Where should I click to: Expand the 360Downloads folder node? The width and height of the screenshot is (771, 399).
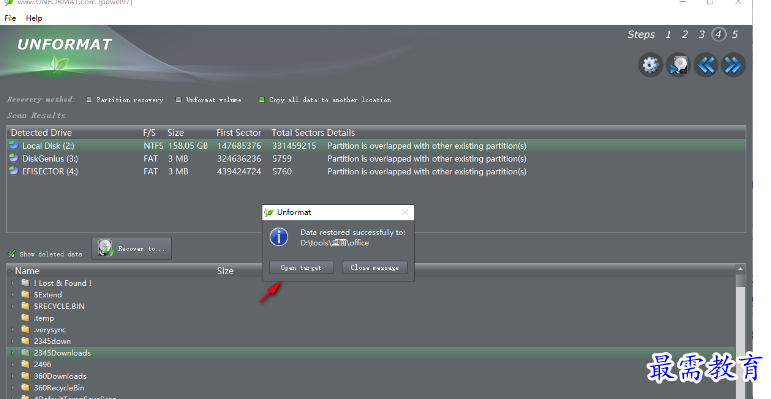[12, 376]
